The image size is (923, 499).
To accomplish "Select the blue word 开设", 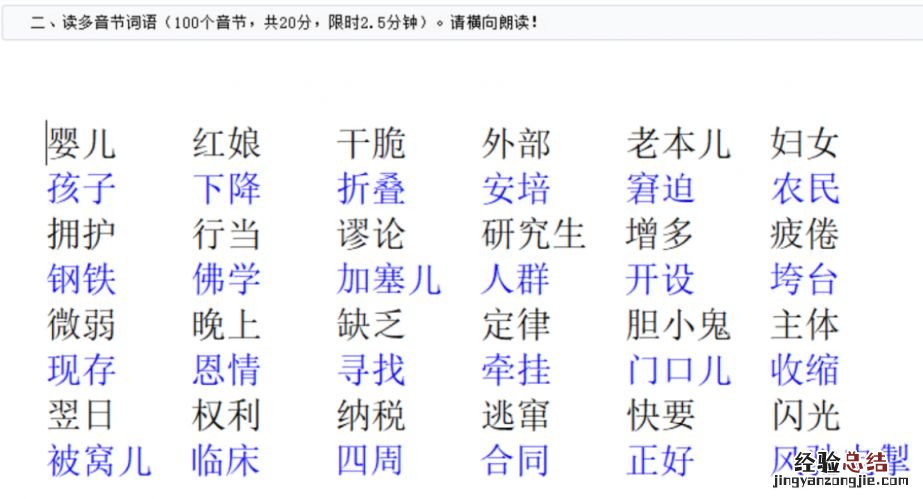I will (660, 279).
